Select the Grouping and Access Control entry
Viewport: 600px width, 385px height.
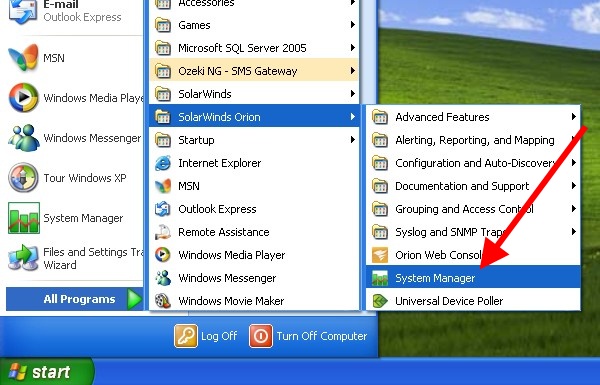point(473,209)
